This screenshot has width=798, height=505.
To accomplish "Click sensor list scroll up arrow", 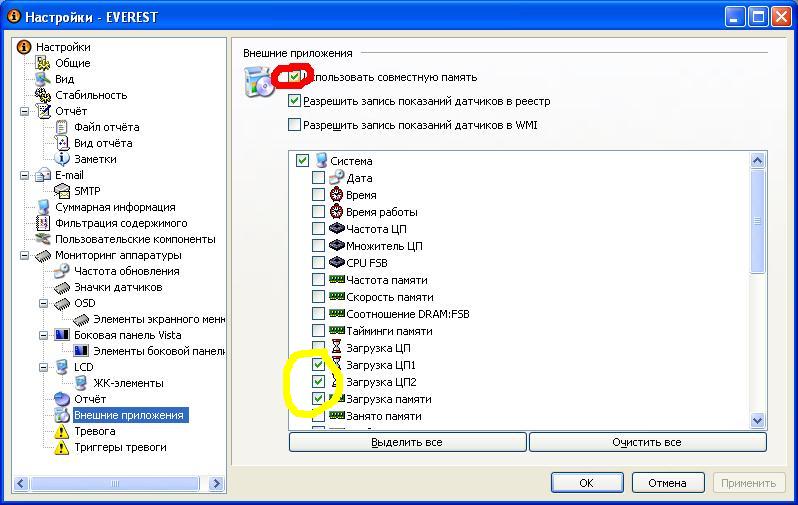I will [x=757, y=161].
